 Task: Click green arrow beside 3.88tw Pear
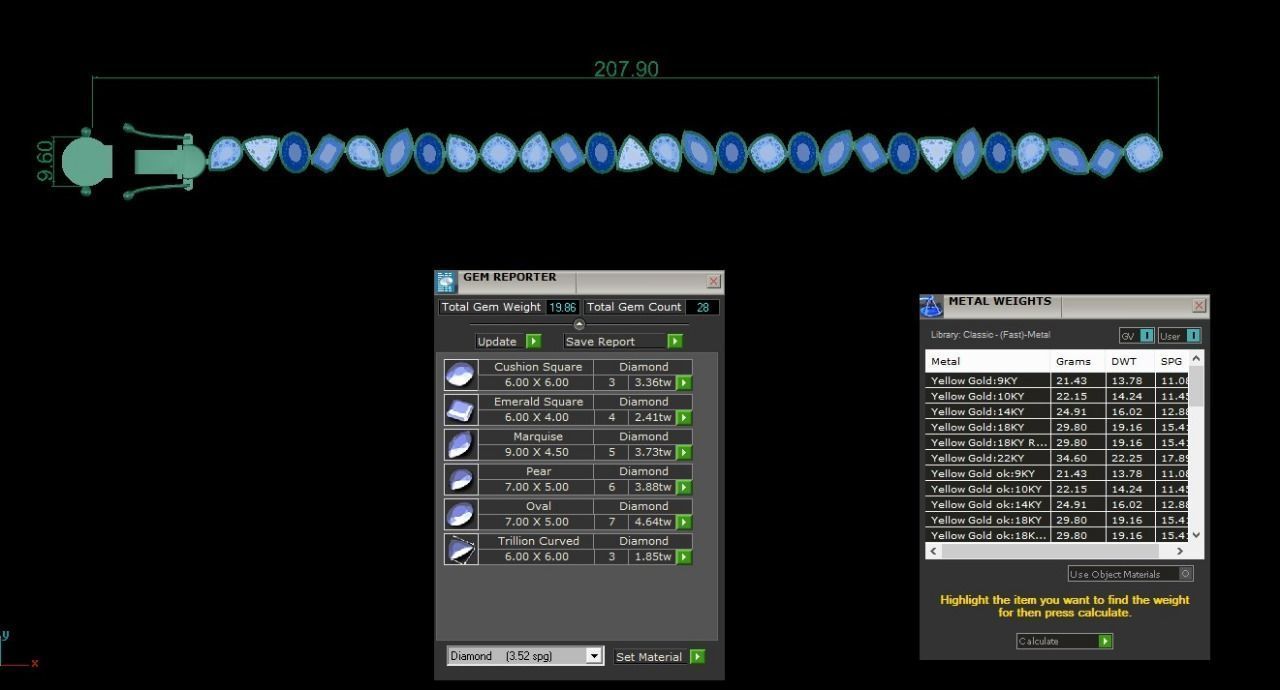(684, 487)
